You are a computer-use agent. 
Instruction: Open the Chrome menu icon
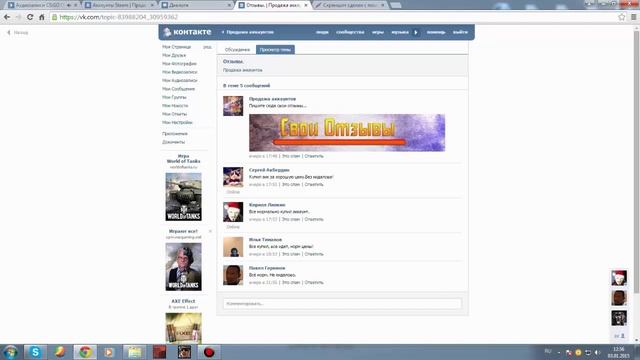634,17
